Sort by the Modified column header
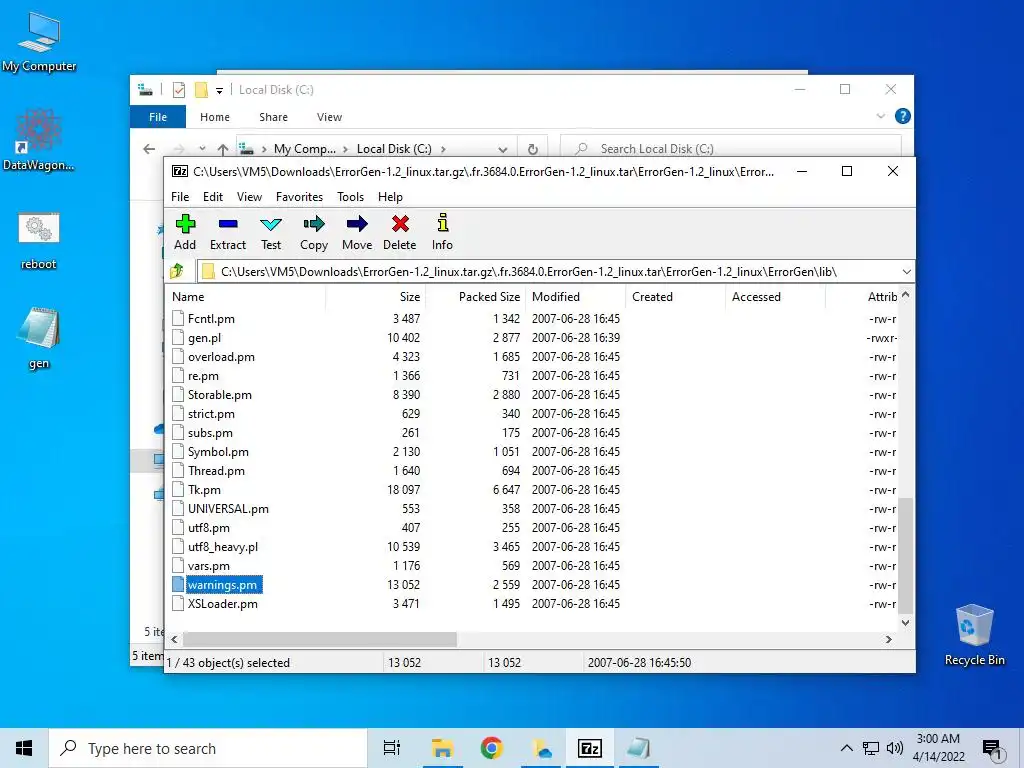The width and height of the screenshot is (1024, 768). coord(575,296)
